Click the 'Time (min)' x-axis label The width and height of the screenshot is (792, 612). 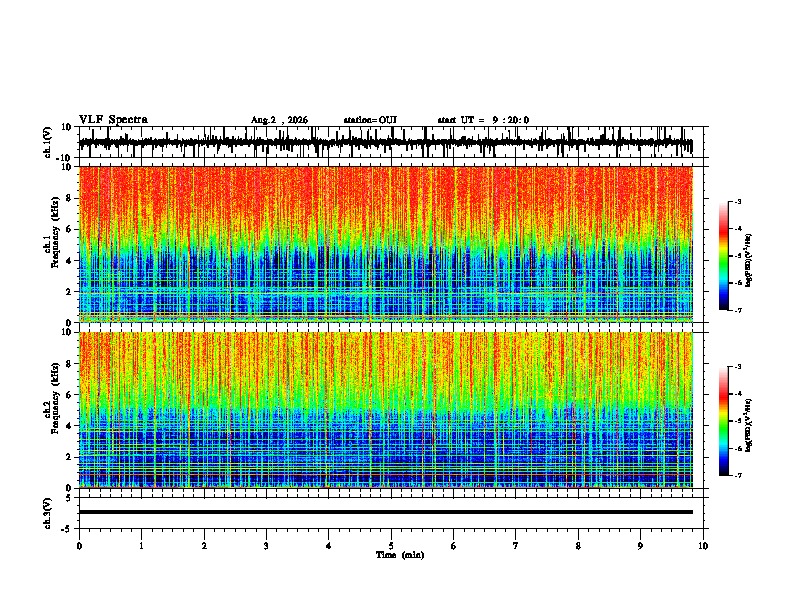[x=400, y=555]
